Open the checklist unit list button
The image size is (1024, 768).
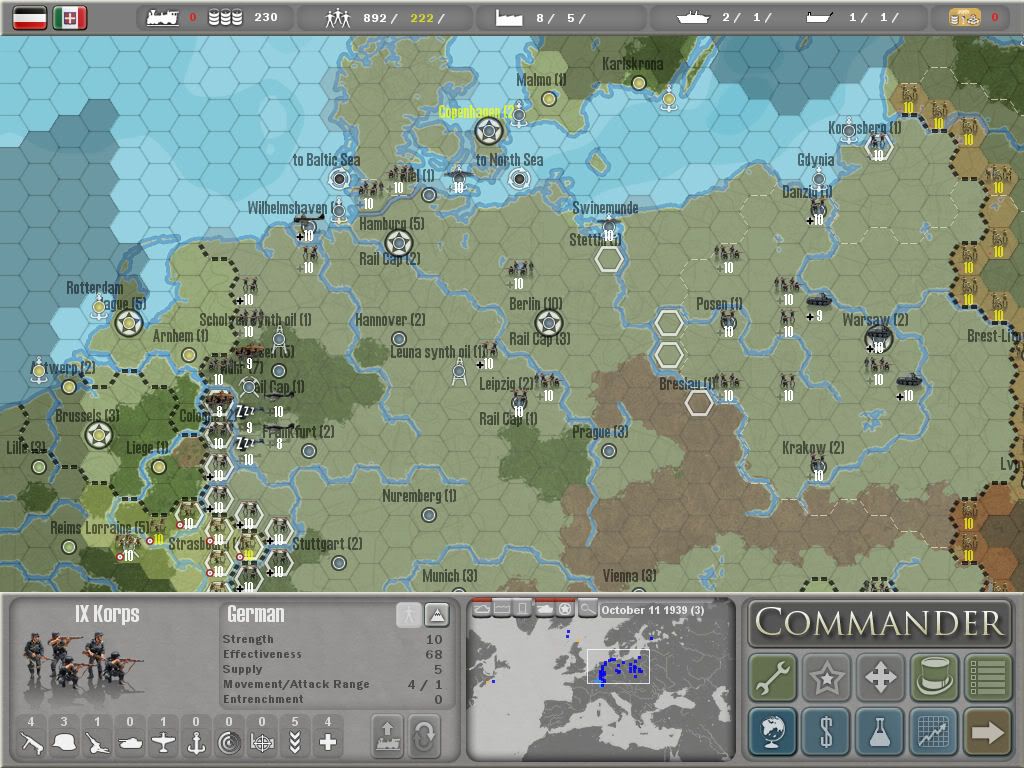pos(987,677)
